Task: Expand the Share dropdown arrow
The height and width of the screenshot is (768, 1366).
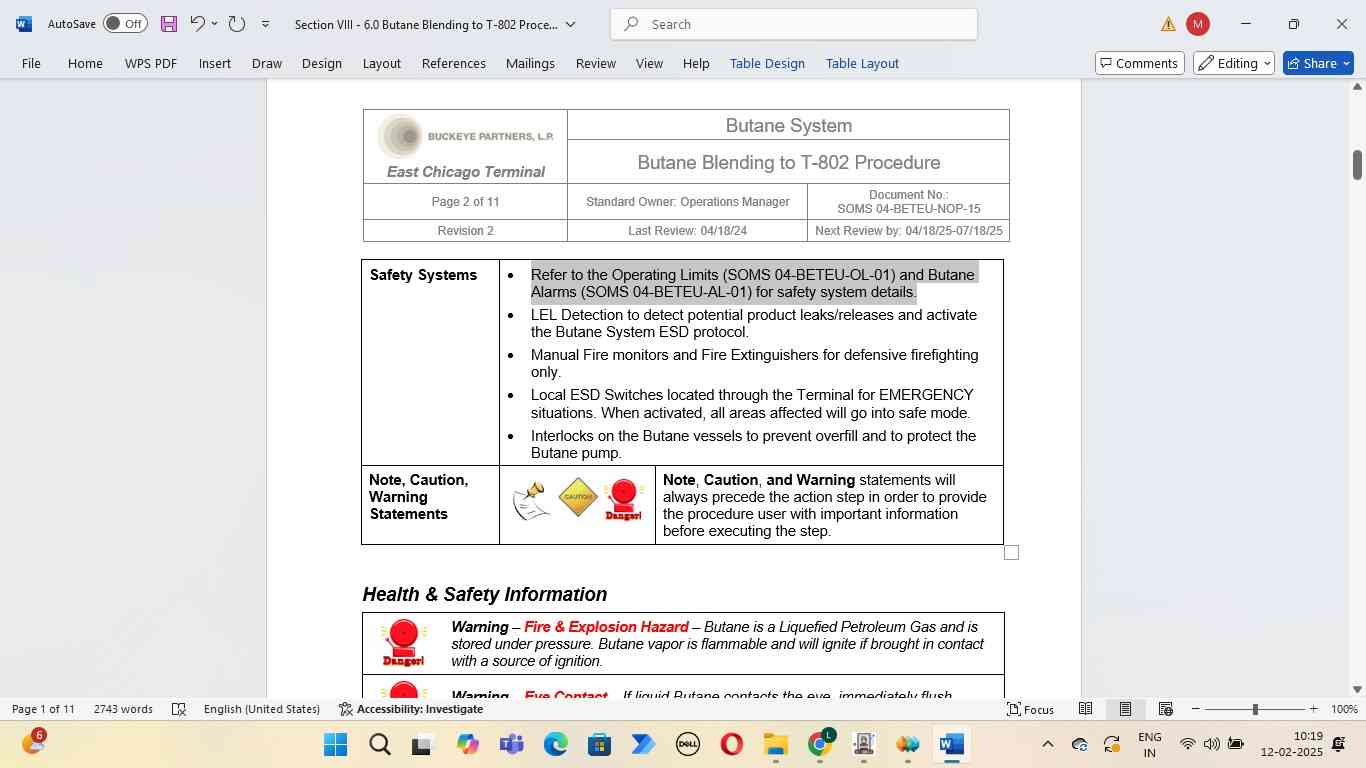Action: (1346, 63)
